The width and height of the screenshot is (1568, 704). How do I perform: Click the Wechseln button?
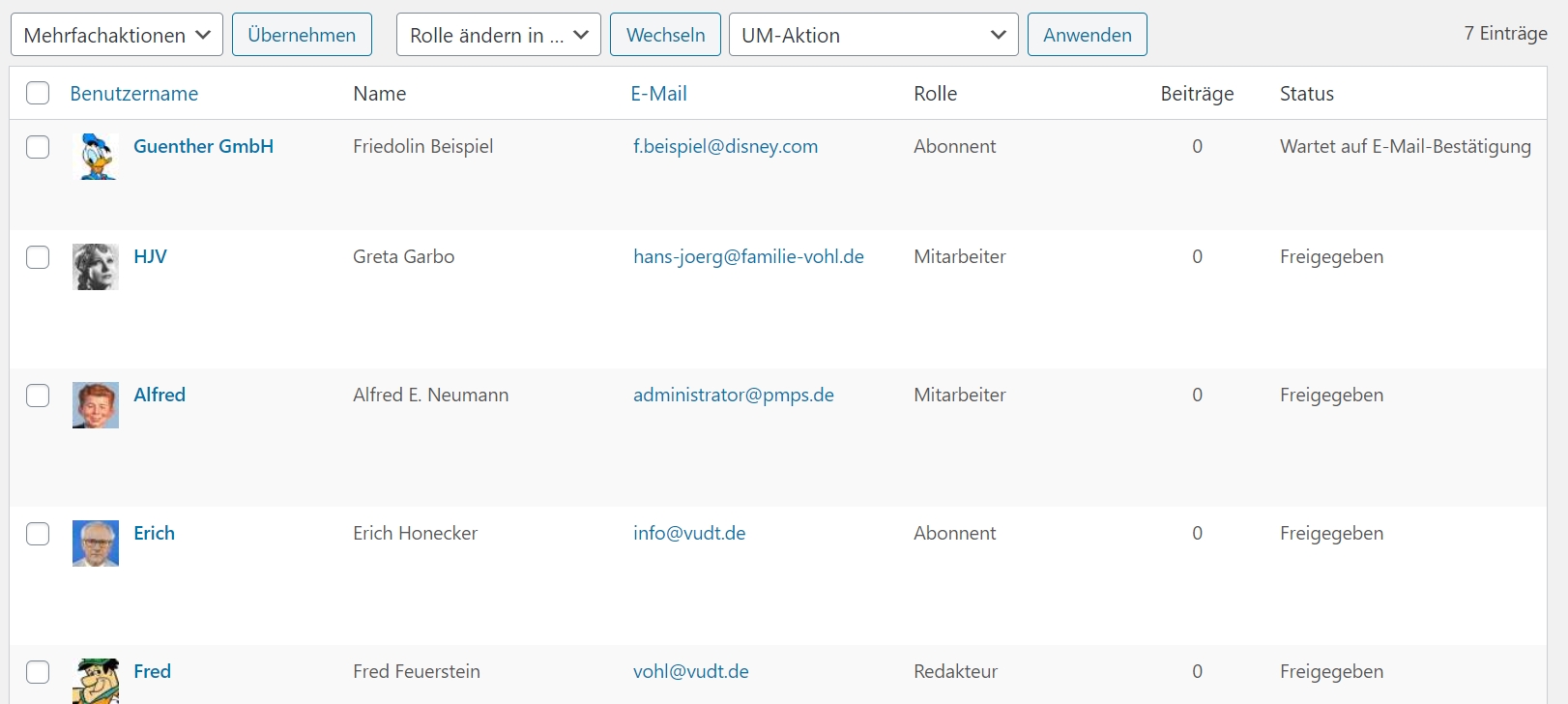665,35
